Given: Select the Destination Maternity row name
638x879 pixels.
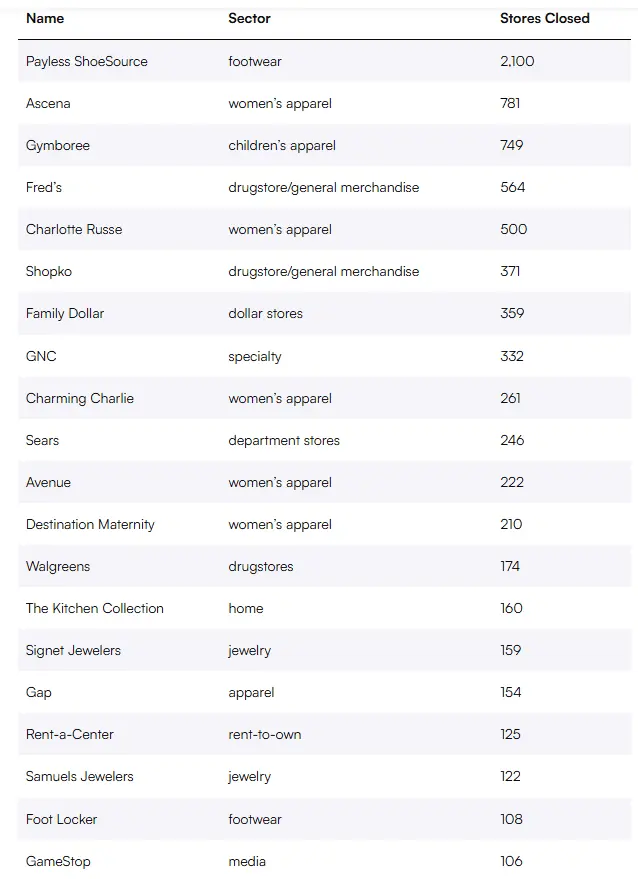Looking at the screenshot, I should tap(90, 524).
